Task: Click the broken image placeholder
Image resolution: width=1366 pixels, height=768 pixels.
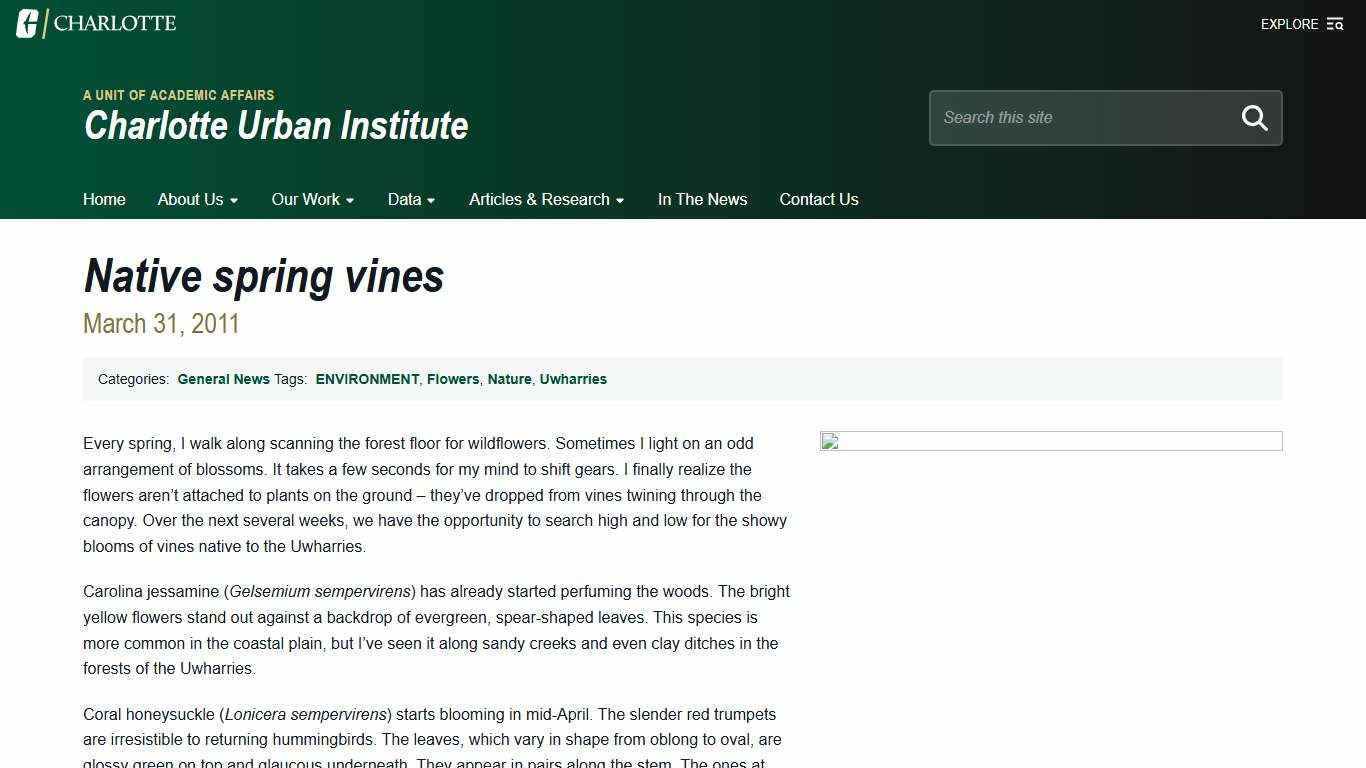Action: (1050, 441)
